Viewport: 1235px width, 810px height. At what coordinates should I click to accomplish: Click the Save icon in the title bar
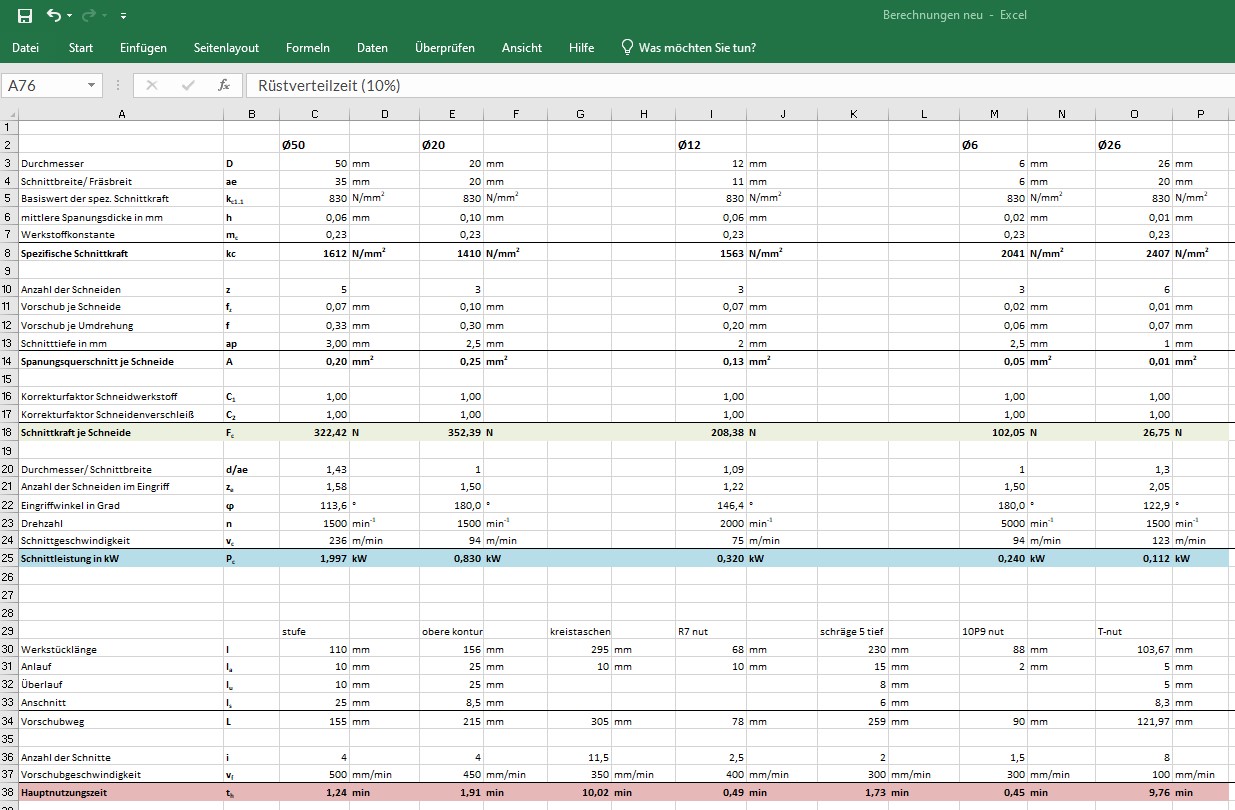click(x=25, y=15)
